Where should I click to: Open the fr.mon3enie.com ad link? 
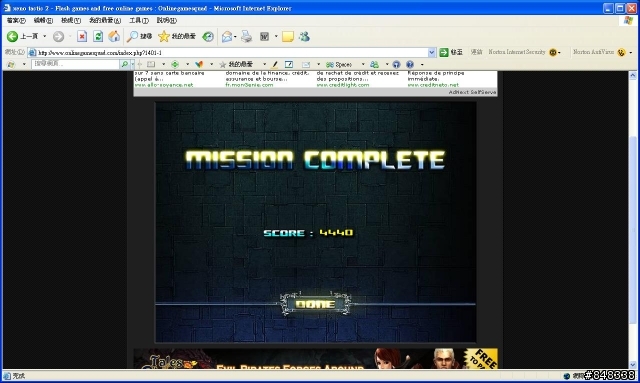coord(249,85)
